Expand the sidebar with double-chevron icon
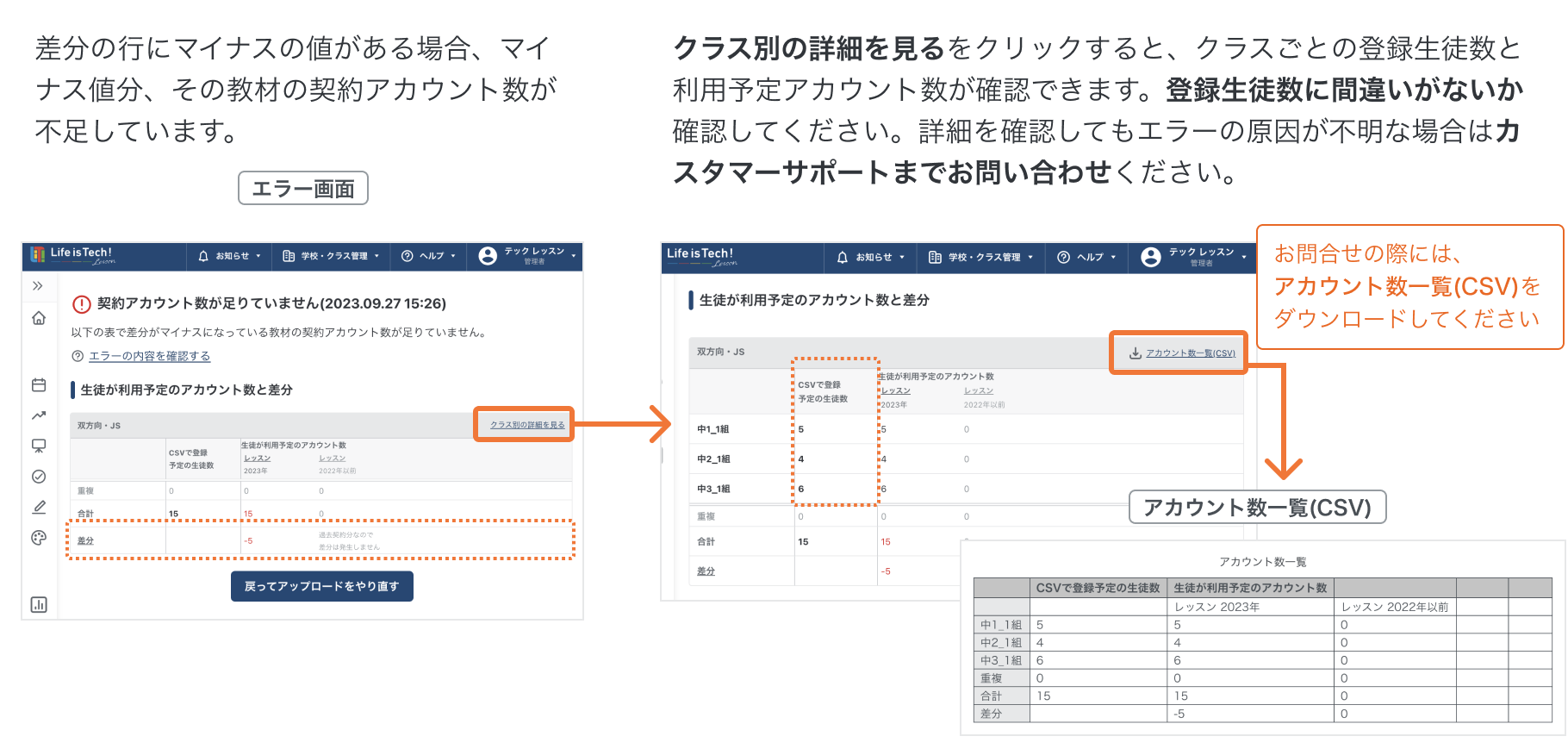Viewport: 1568px width, 755px height. coord(38,286)
